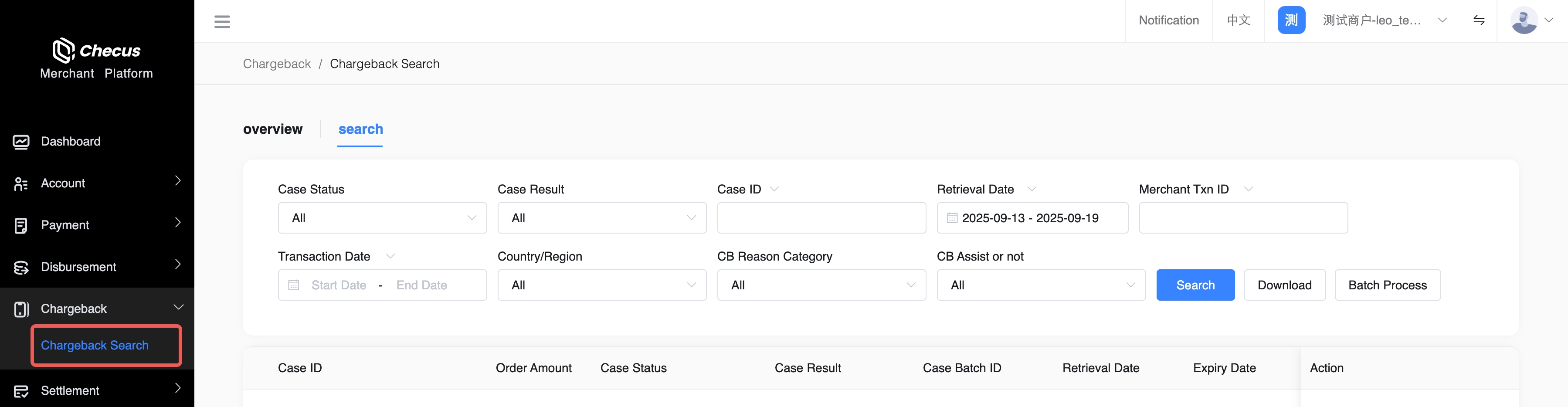Expand Merchant Txn ID label chevron
Image resolution: width=1568 pixels, height=407 pixels.
coord(1249,189)
